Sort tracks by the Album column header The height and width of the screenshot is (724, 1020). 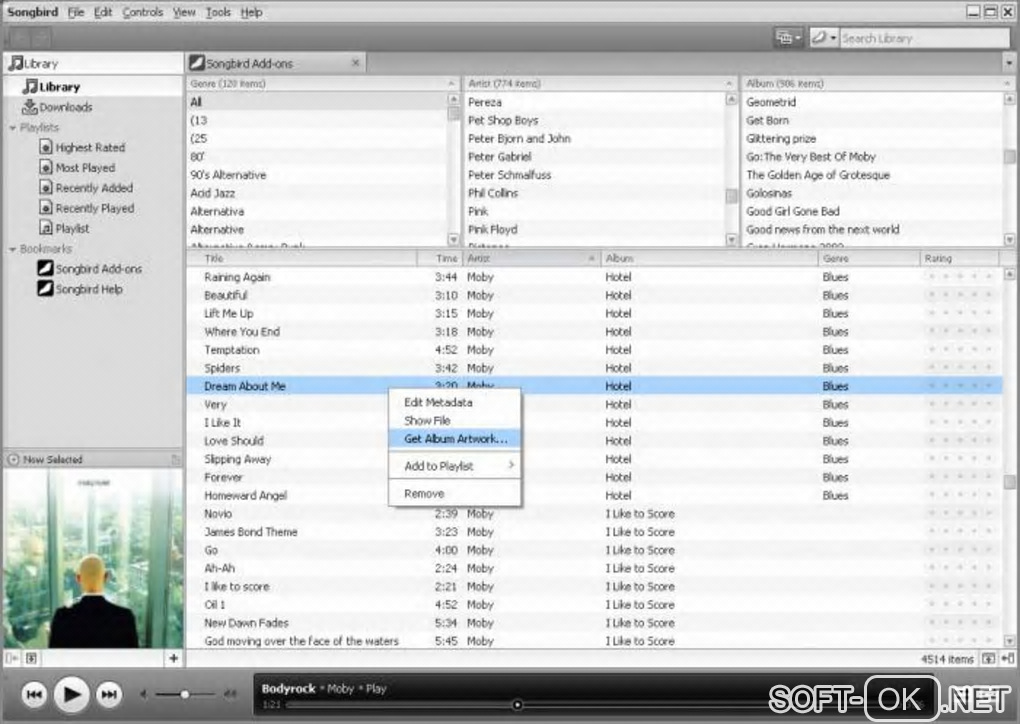point(709,258)
